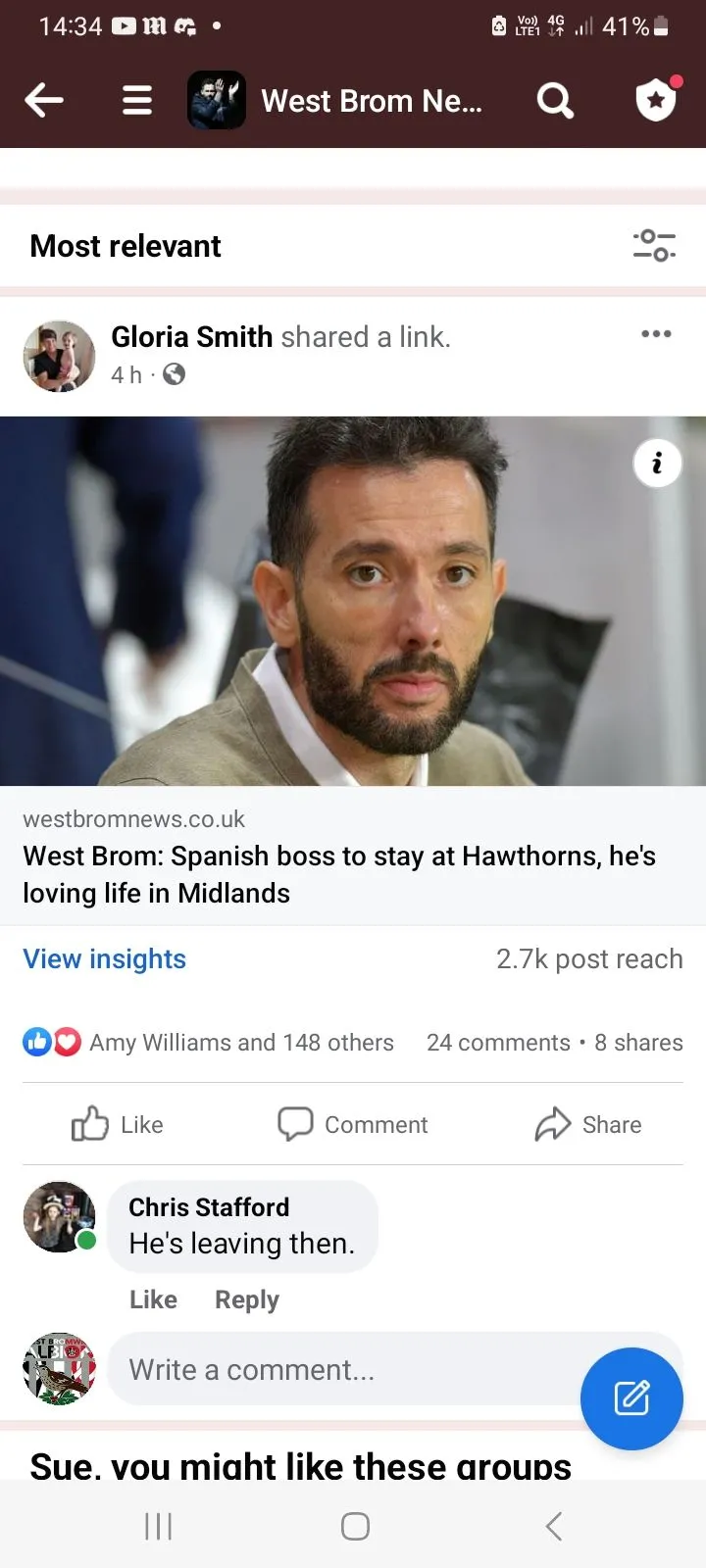Tap the blue compose post floating button

click(x=631, y=1398)
